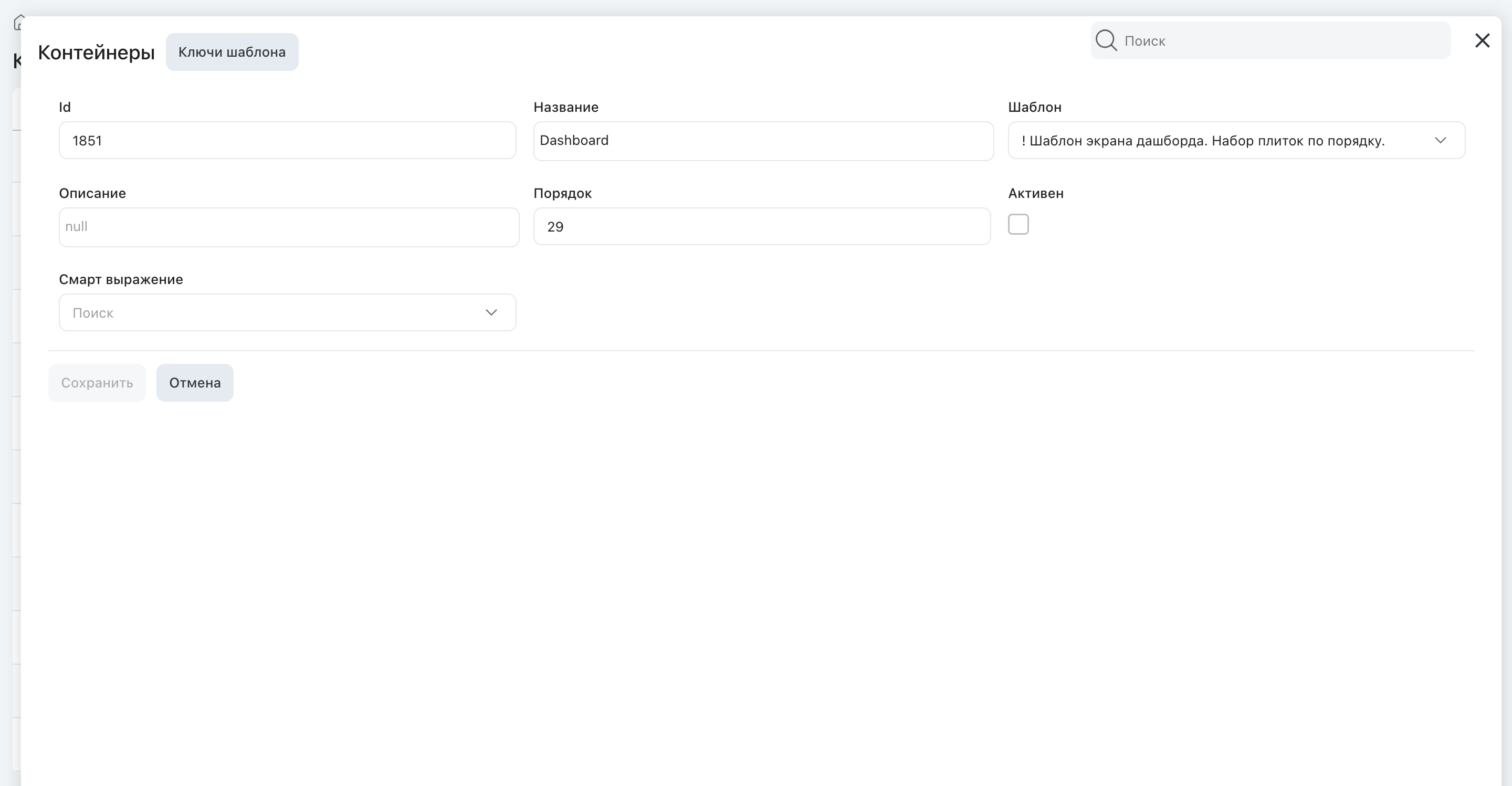The width and height of the screenshot is (1512, 786).
Task: Click the Контейнеры heading
Action: point(96,53)
